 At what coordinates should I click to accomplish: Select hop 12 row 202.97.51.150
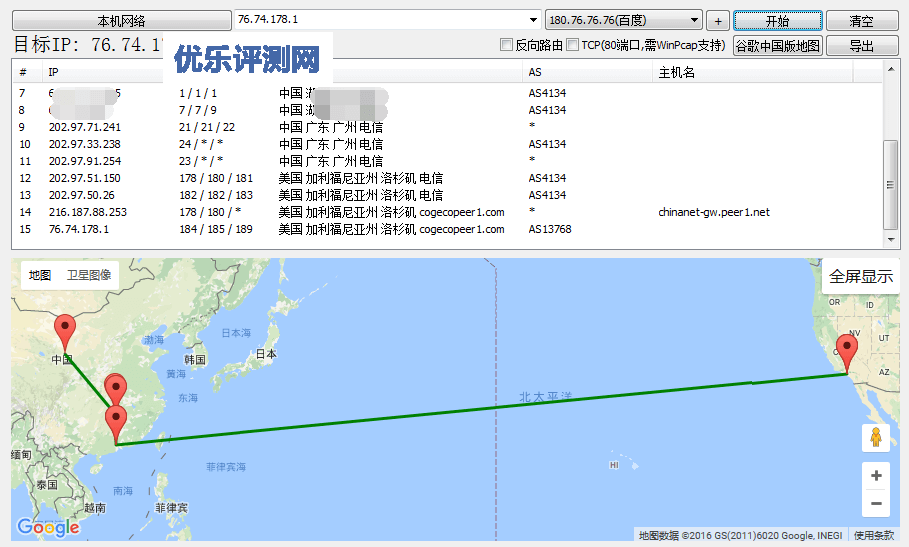point(446,178)
